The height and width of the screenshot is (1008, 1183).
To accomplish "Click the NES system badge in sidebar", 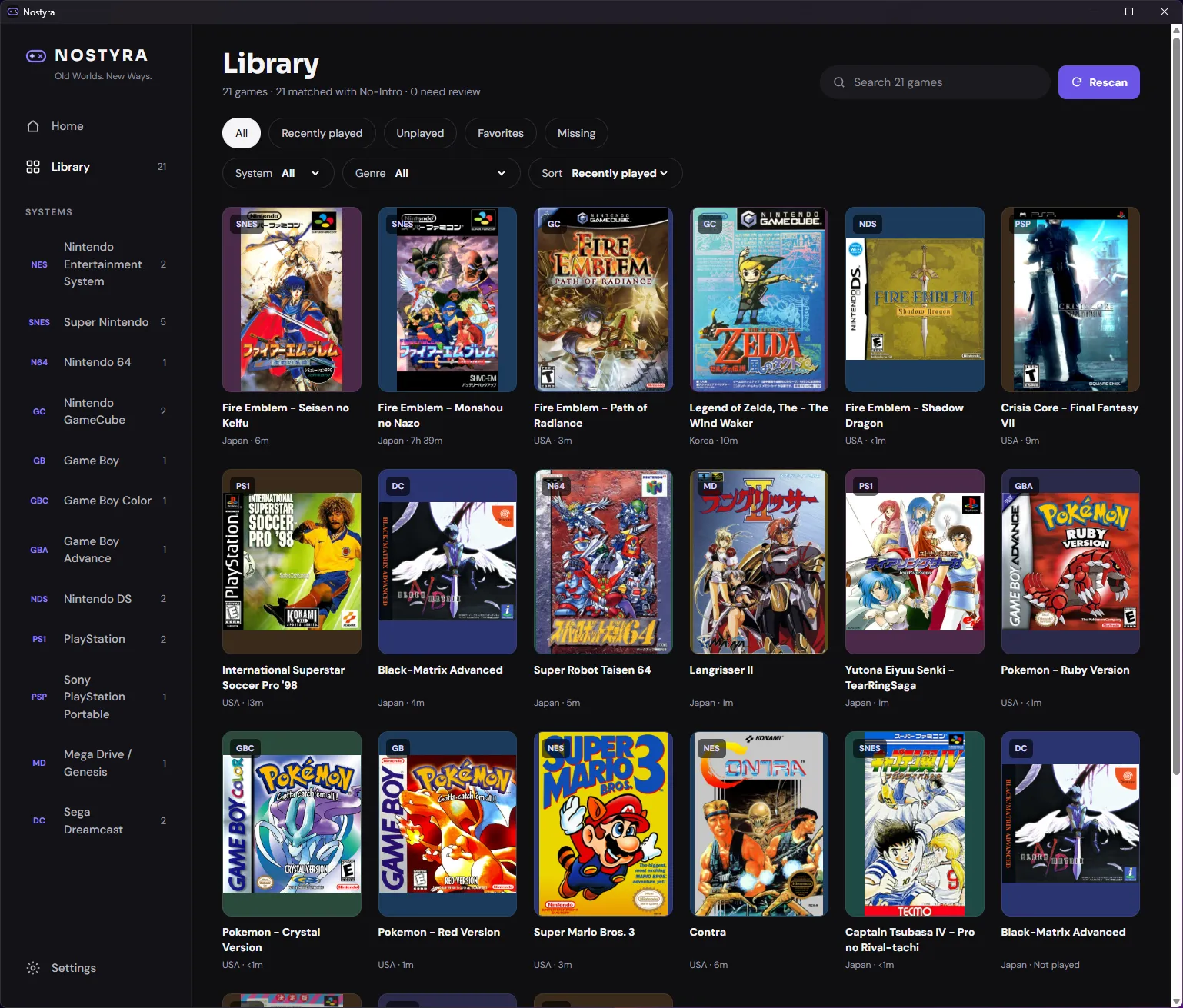I will [x=39, y=264].
